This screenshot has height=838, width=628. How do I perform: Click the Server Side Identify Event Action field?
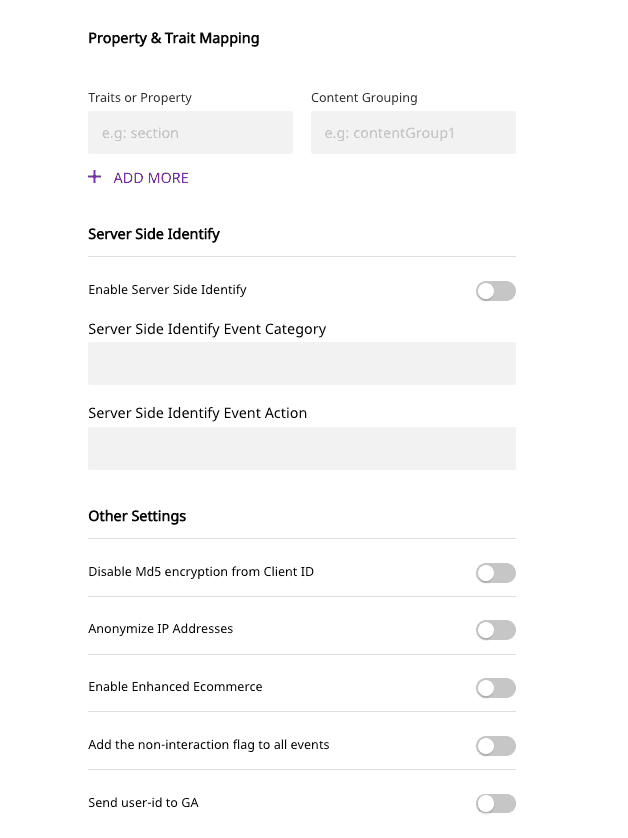302,448
